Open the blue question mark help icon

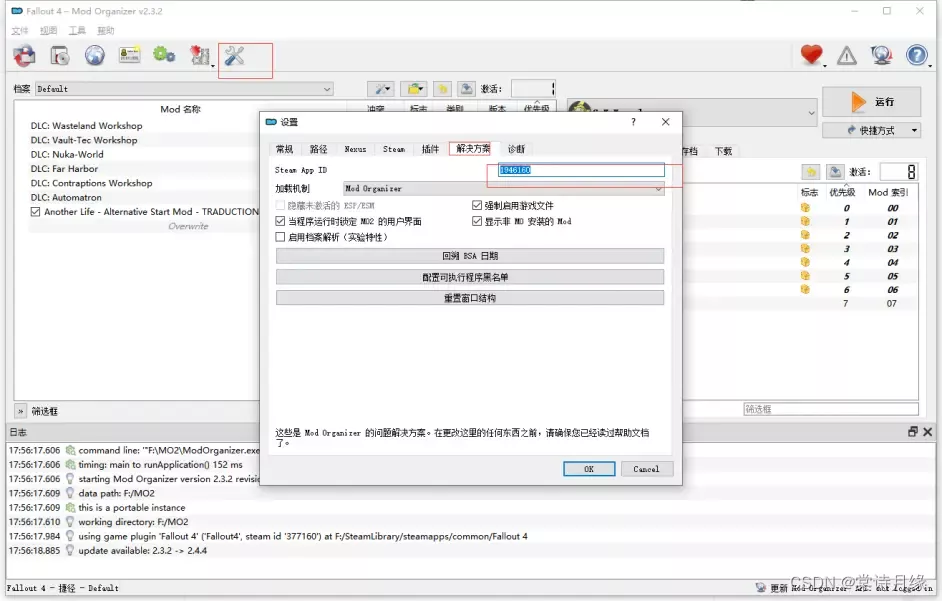coord(917,55)
